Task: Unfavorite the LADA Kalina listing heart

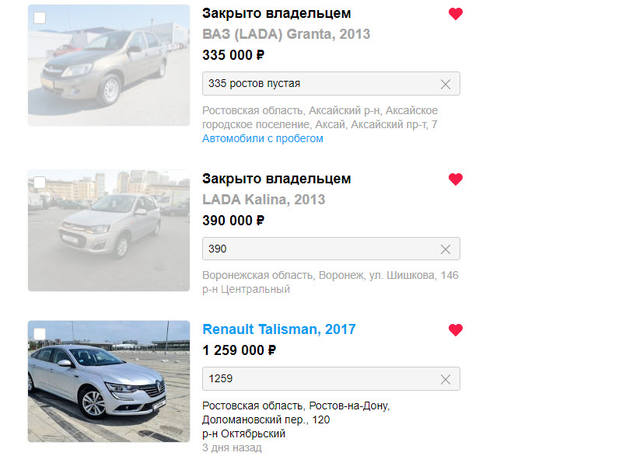Action: pos(456,179)
